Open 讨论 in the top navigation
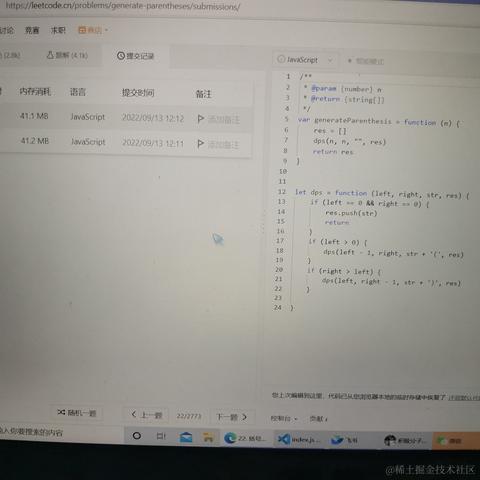This screenshot has height=480, width=480. [7, 30]
